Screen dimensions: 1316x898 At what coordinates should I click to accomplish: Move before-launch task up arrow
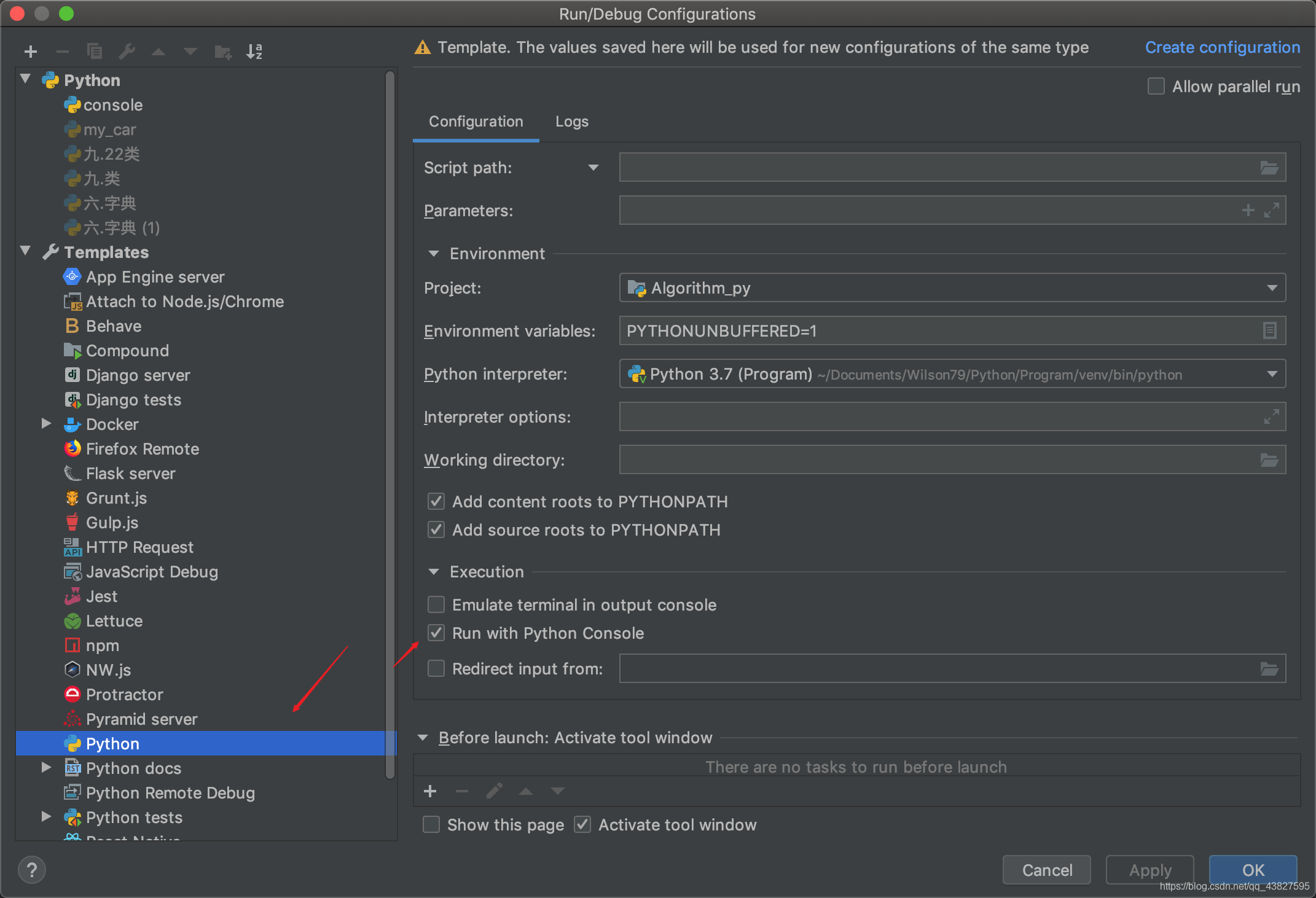526,791
